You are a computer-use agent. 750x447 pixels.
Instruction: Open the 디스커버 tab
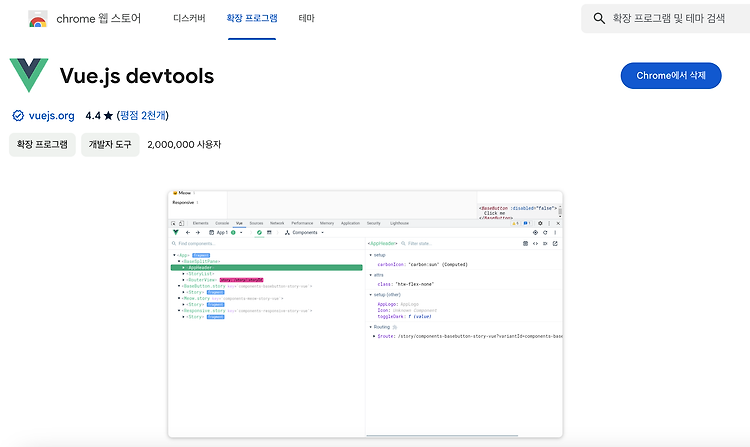pos(189,18)
